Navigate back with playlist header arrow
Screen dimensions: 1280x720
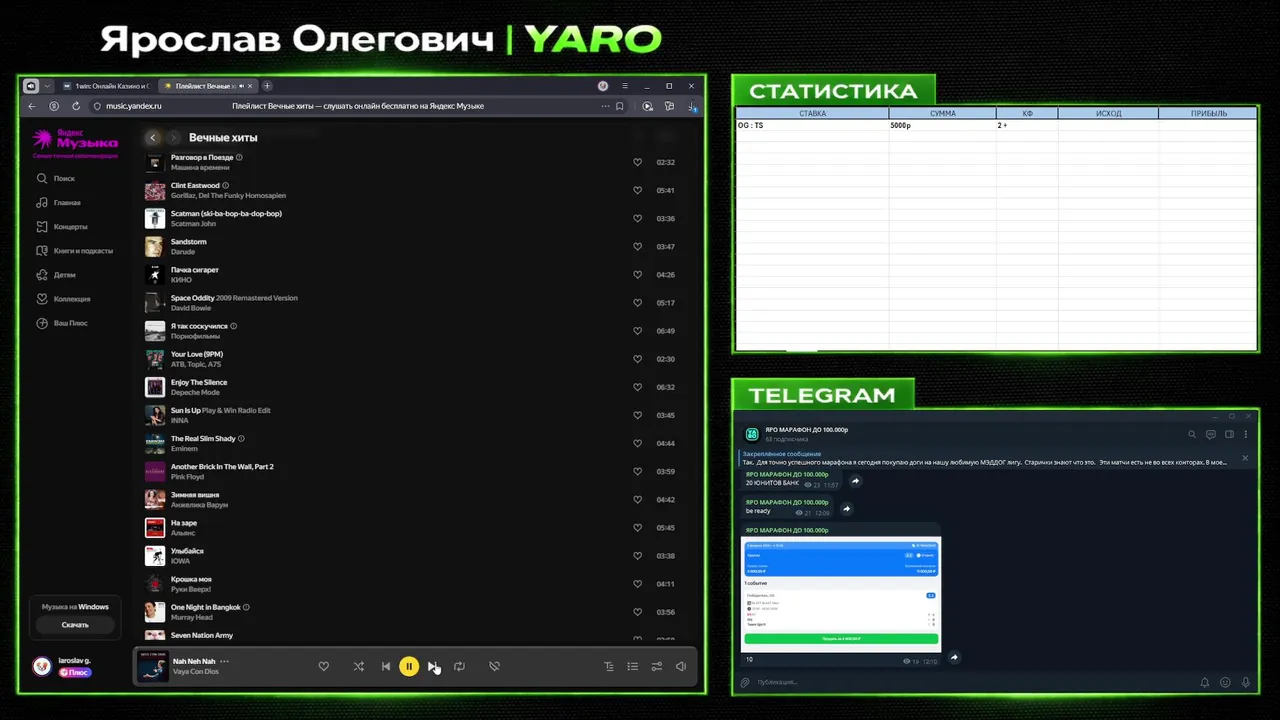[x=153, y=138]
